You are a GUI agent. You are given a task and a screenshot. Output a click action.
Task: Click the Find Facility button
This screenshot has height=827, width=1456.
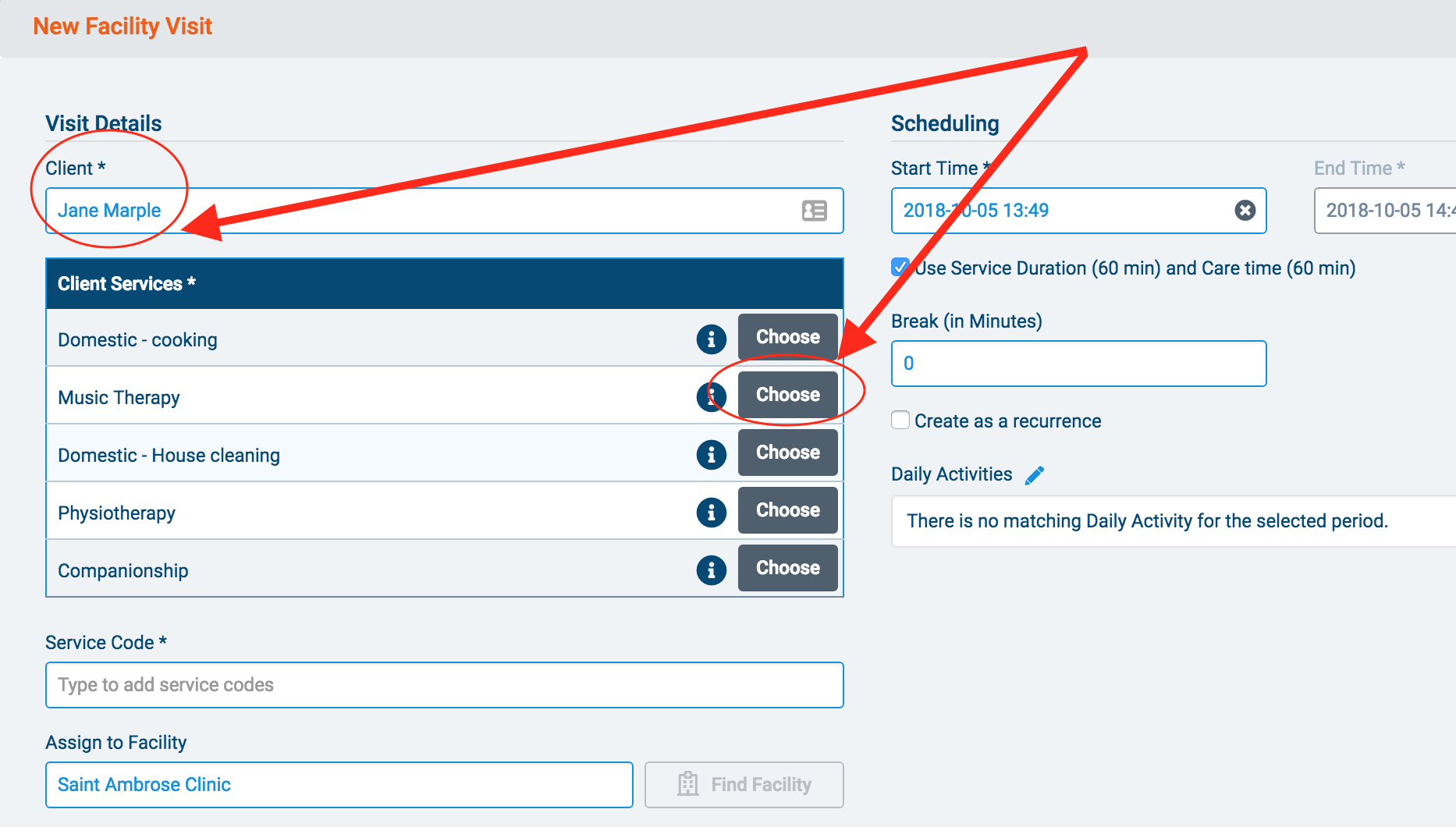(x=744, y=785)
